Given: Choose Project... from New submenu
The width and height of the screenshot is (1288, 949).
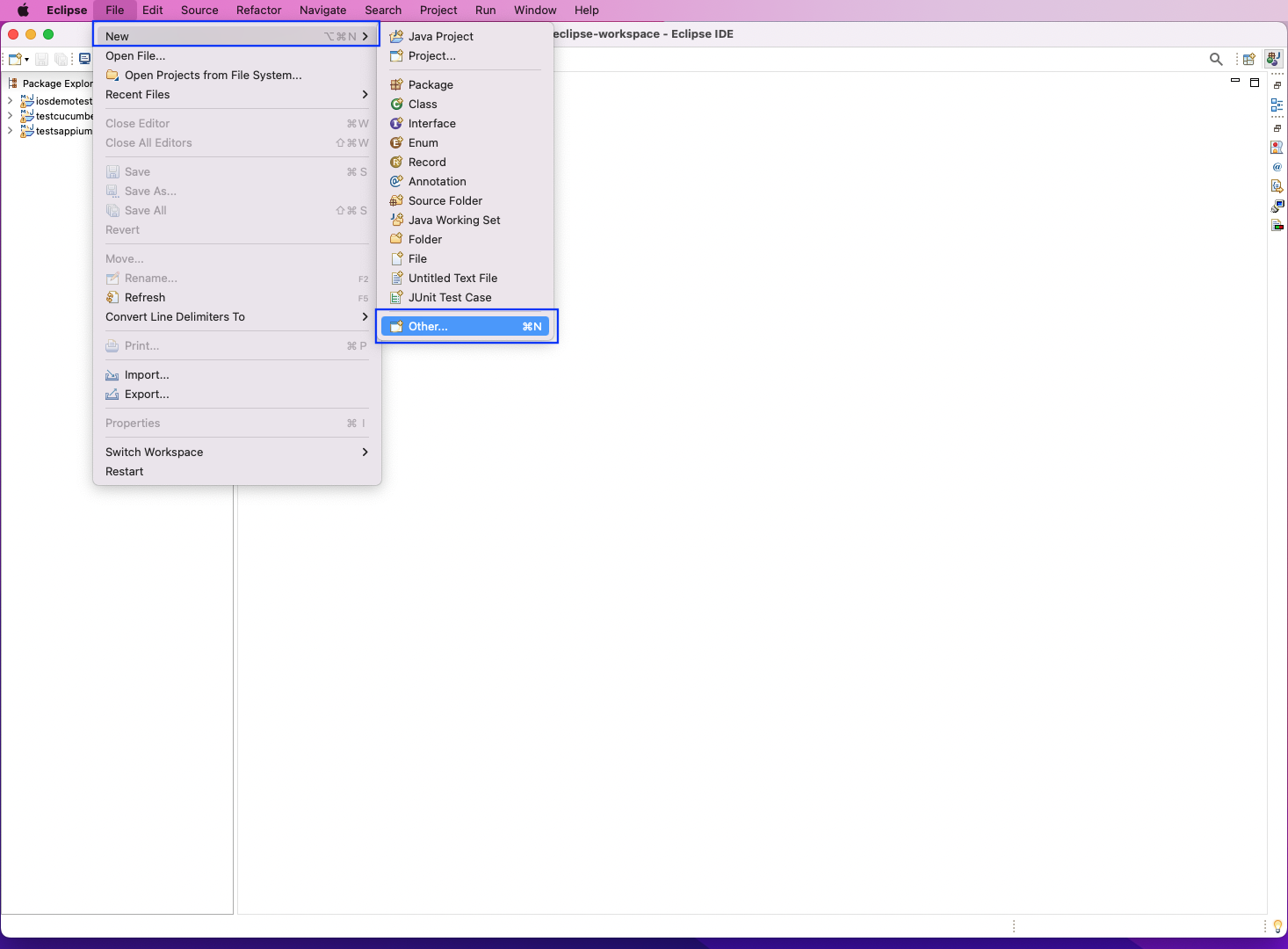Looking at the screenshot, I should 467,55.
